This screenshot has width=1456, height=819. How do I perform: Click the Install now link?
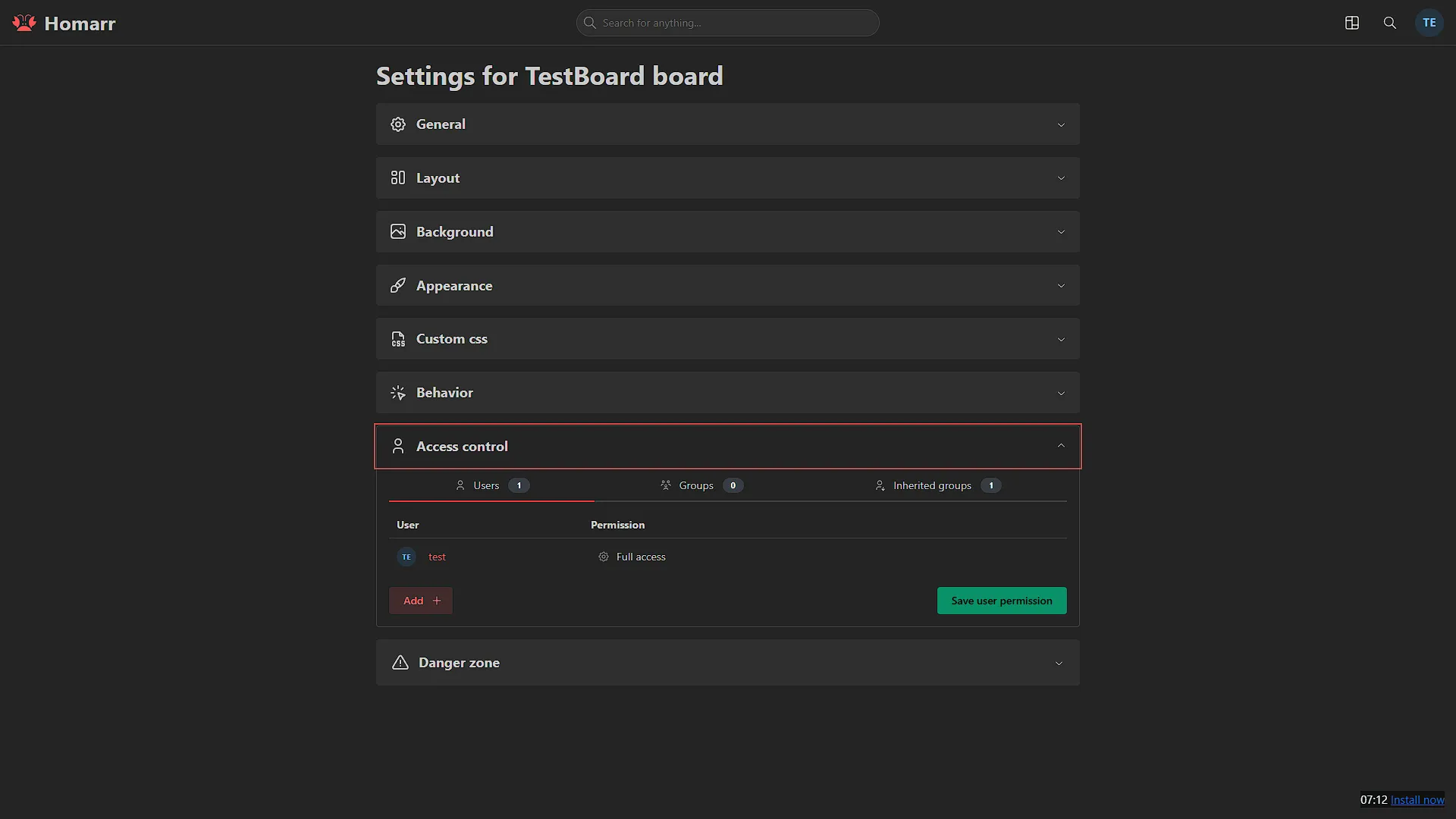[x=1417, y=799]
